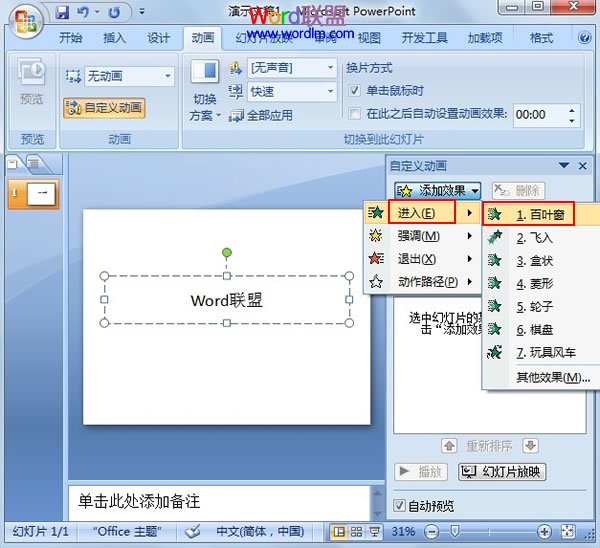The height and width of the screenshot is (548, 600).
Task: Choose the 轮子 entrance effect
Action: pyautogui.click(x=541, y=306)
